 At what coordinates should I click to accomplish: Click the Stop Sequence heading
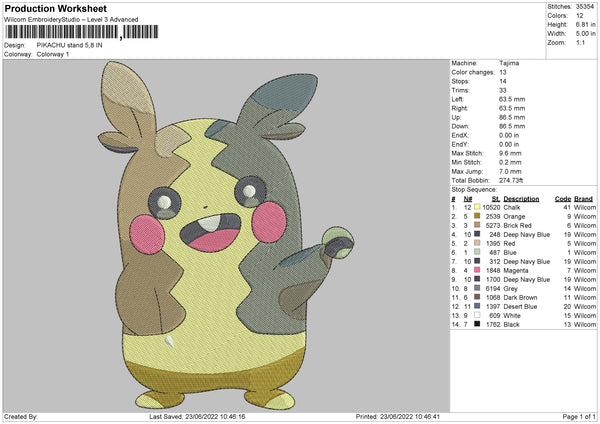click(x=474, y=189)
